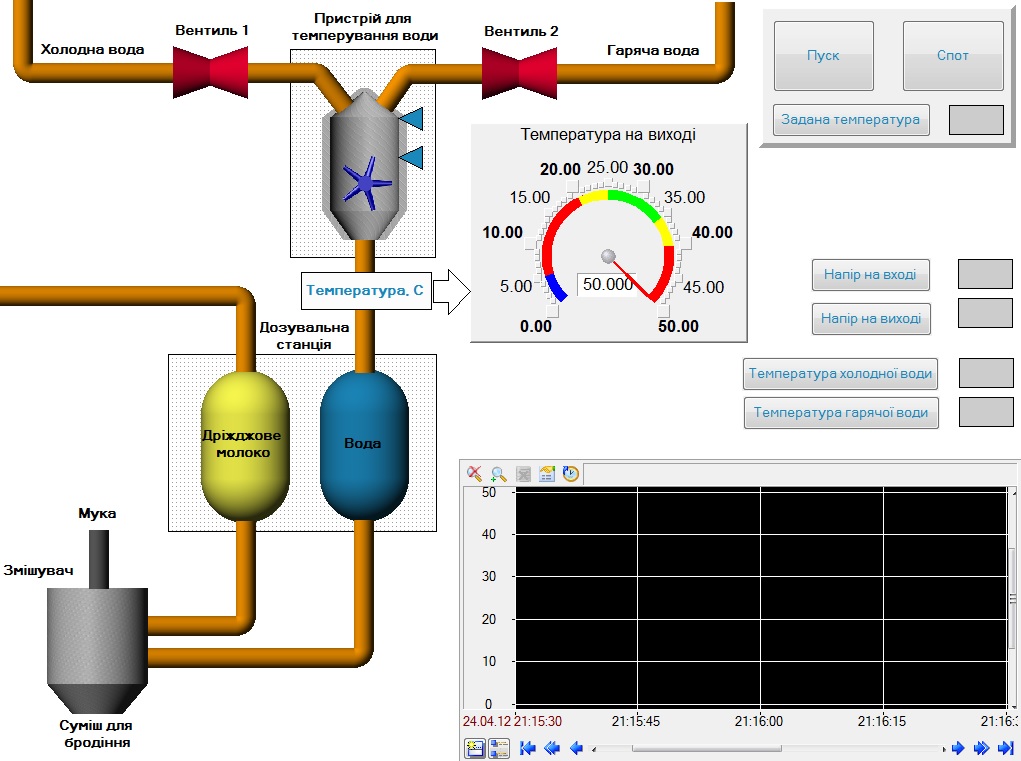The height and width of the screenshot is (761, 1021).
Task: Toggle the Вентиль 2 valve
Action: [x=520, y=72]
